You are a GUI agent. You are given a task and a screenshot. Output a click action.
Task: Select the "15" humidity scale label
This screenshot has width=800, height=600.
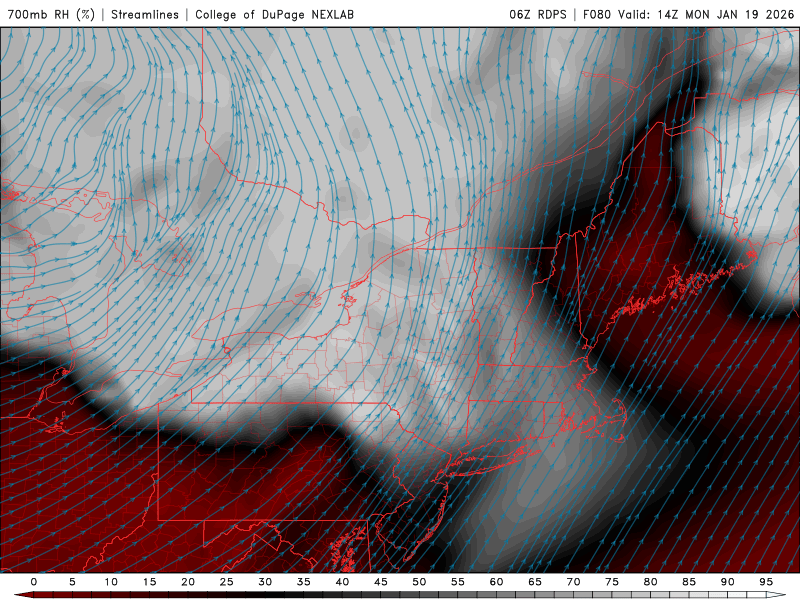(x=149, y=582)
